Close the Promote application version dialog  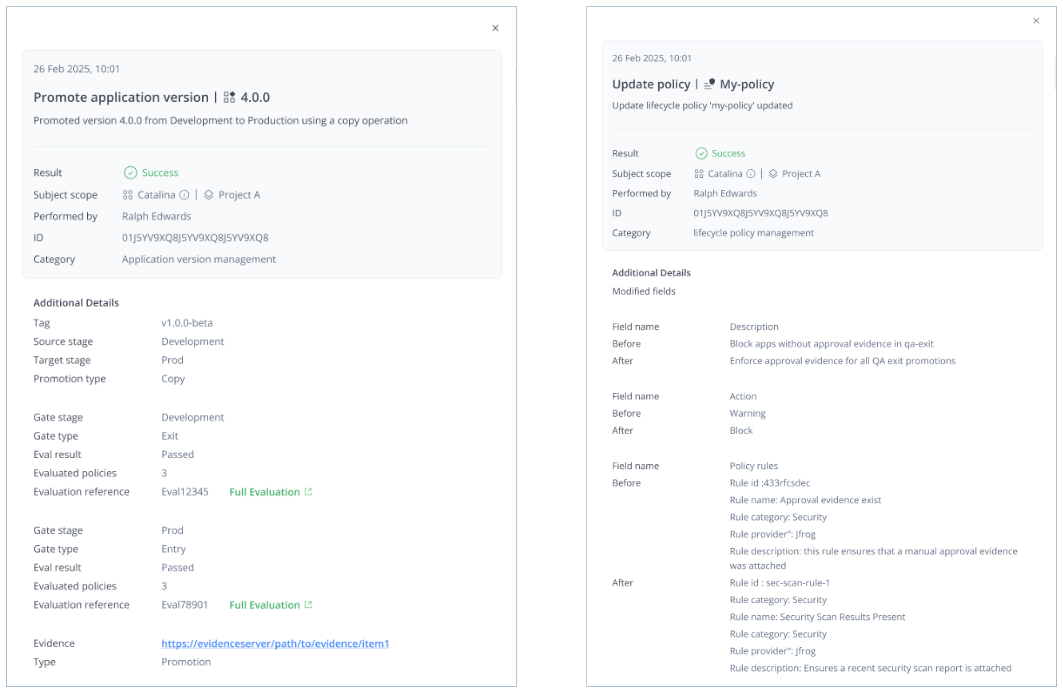pyautogui.click(x=495, y=28)
